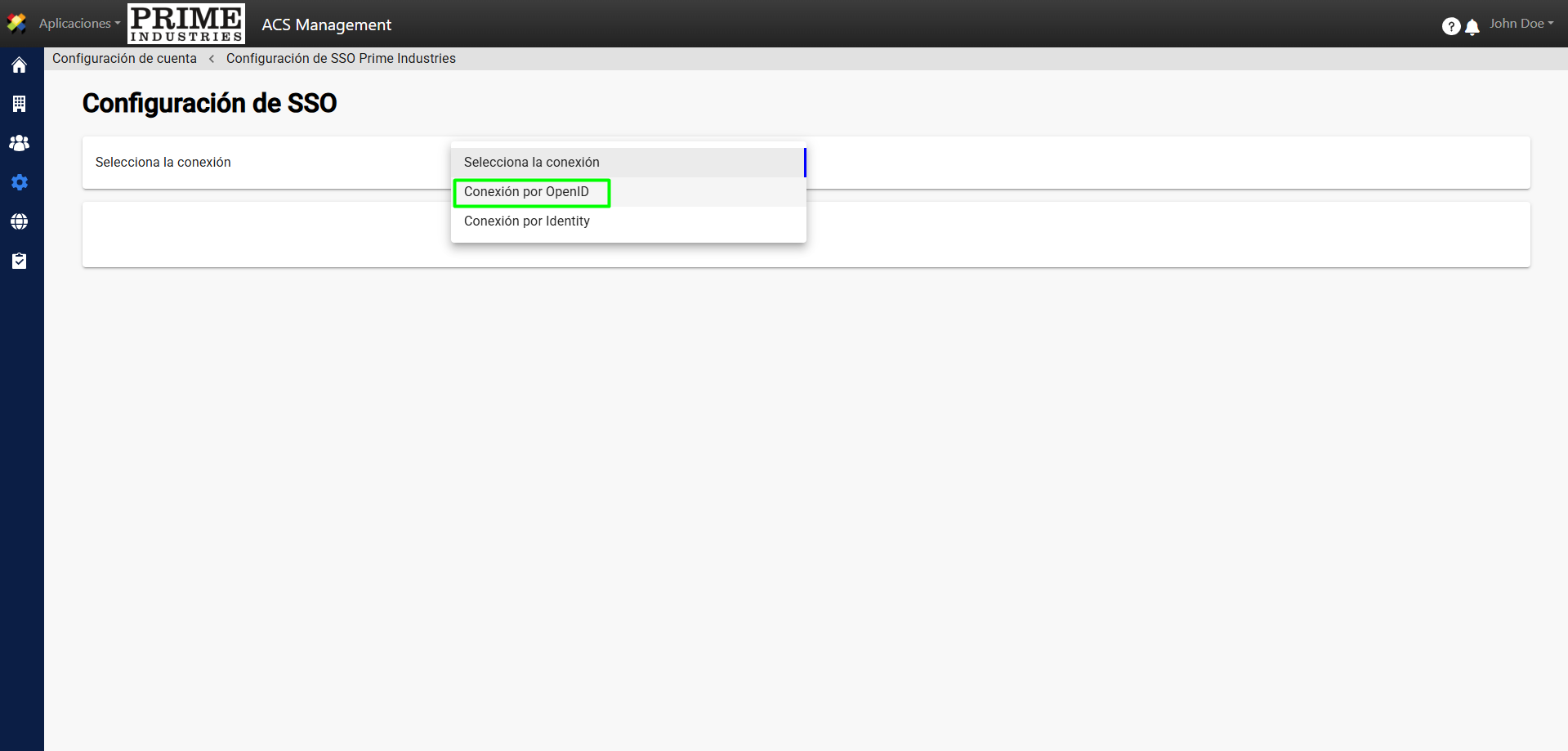Click the globe icon in sidebar

[x=20, y=221]
